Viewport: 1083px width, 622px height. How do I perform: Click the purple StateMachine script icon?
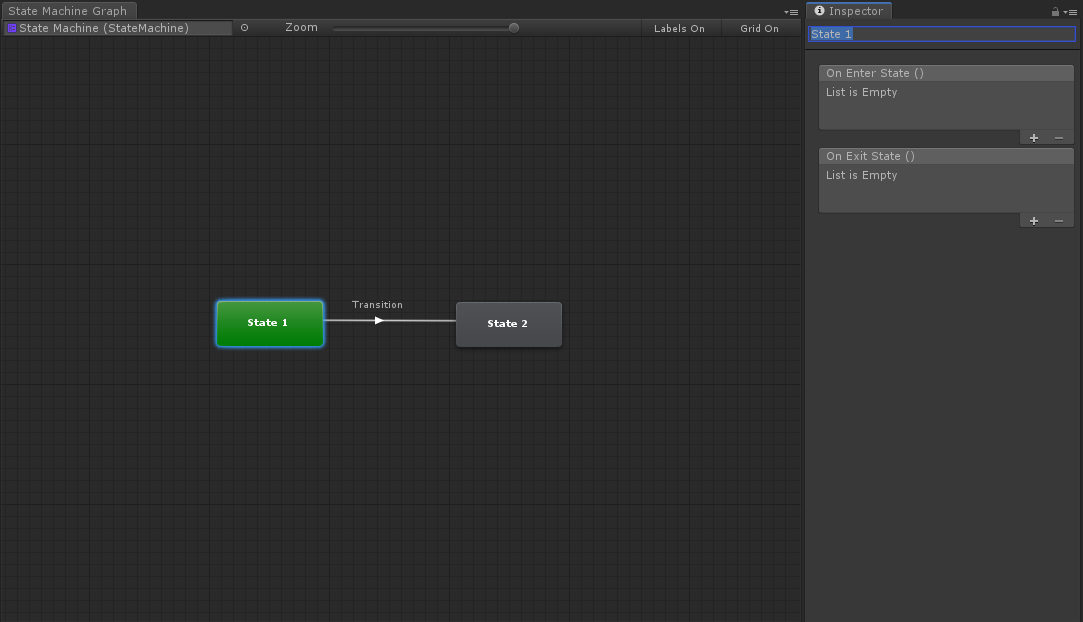(x=12, y=28)
